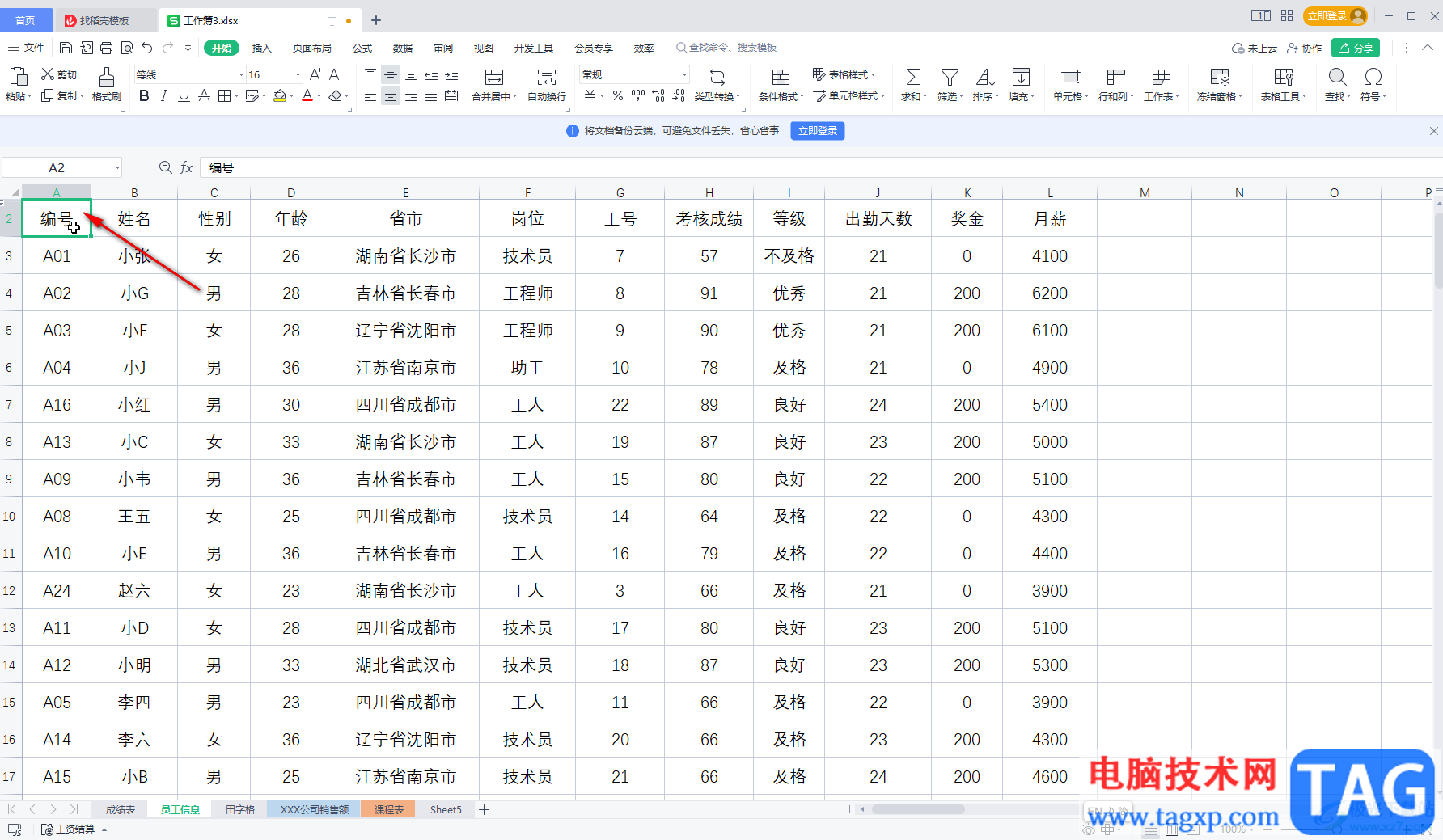Toggle left horizontal alignment

pyautogui.click(x=370, y=95)
